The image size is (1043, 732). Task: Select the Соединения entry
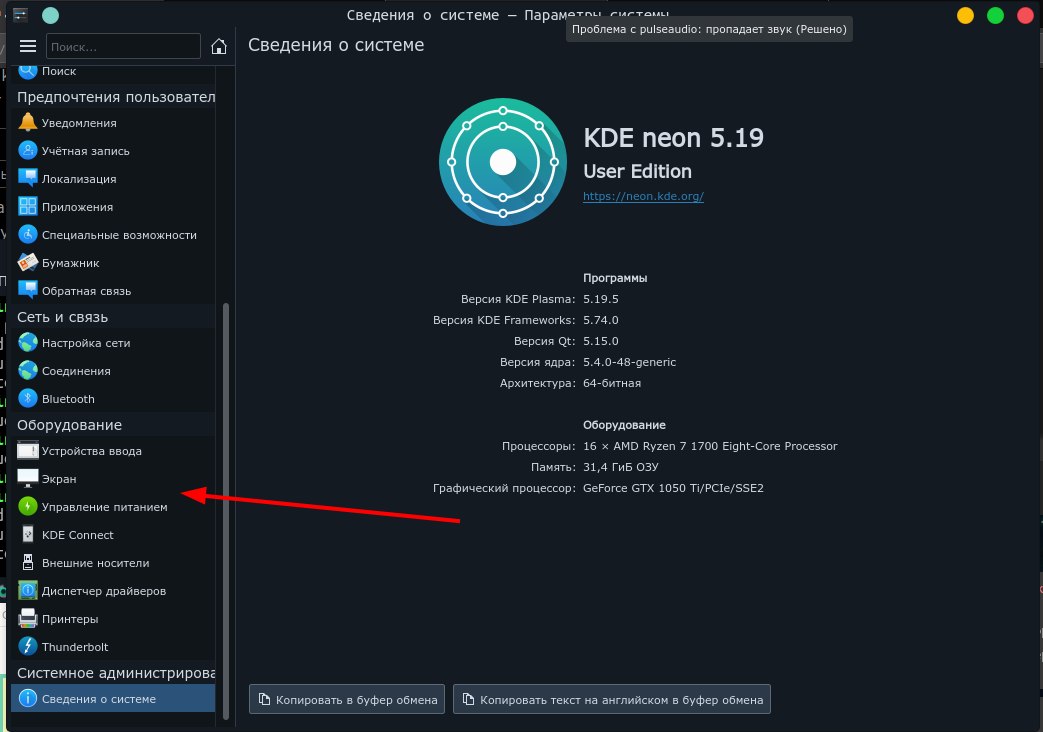[113, 370]
